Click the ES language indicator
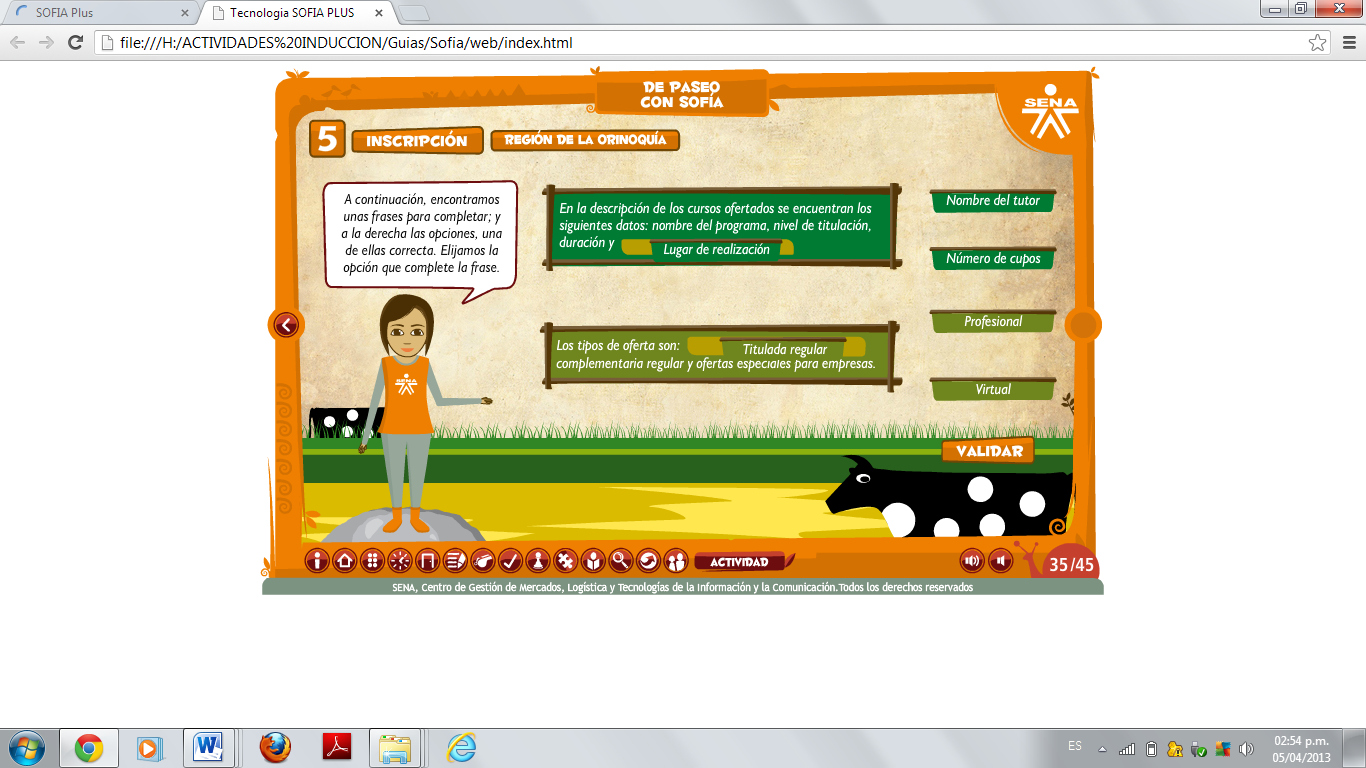This screenshot has height=768, width=1366. 1075,746
